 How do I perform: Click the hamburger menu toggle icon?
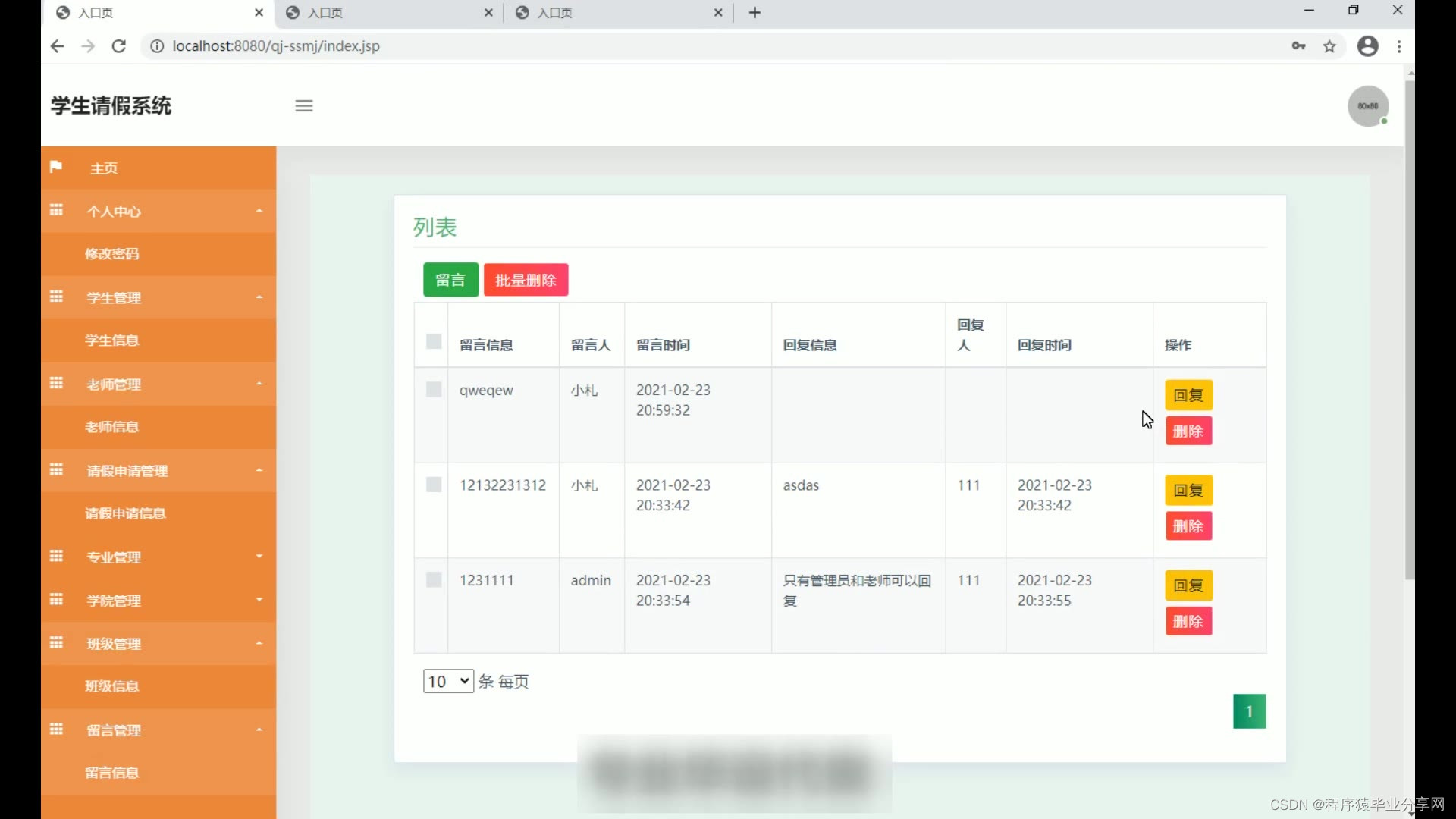coord(304,106)
